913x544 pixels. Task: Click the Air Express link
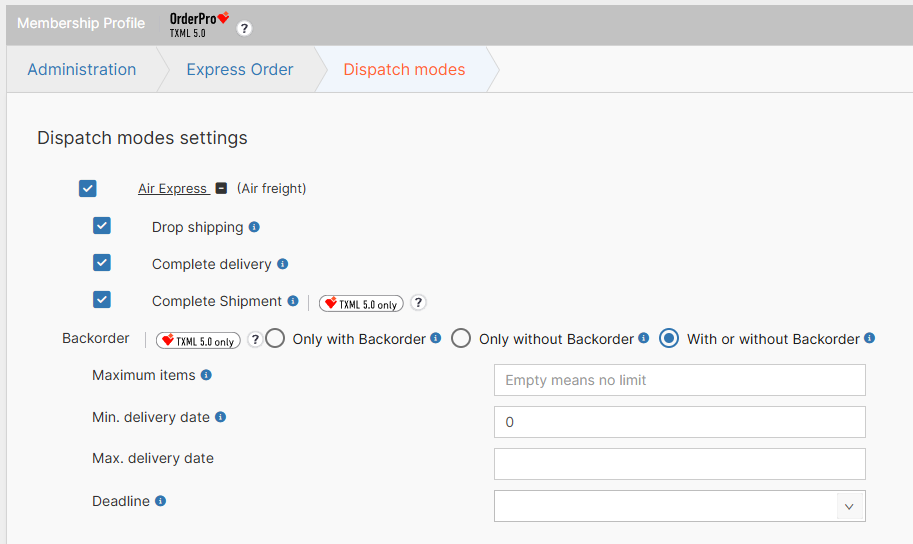[x=172, y=188]
